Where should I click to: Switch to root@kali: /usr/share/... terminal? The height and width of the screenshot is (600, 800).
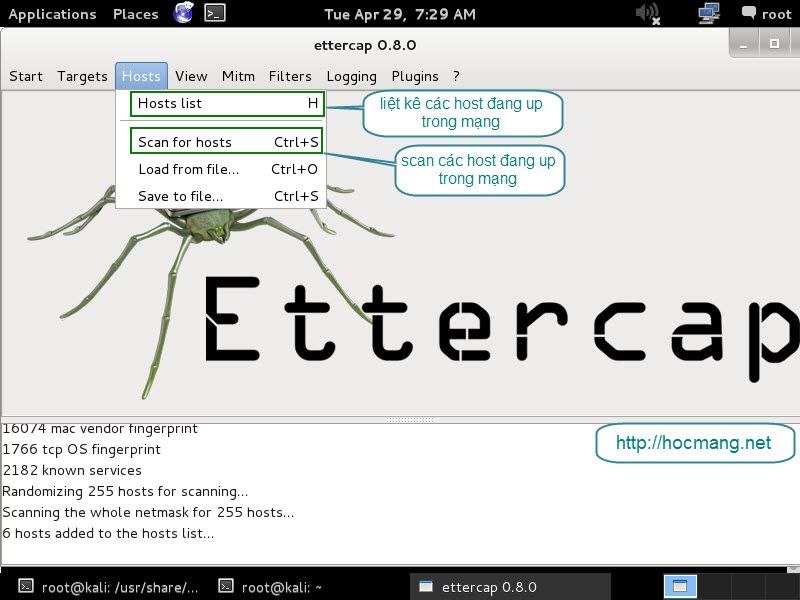[x=108, y=587]
